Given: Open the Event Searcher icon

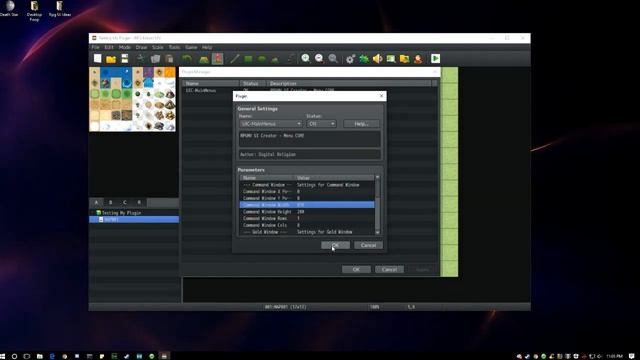Looking at the screenshot, I should [391, 59].
